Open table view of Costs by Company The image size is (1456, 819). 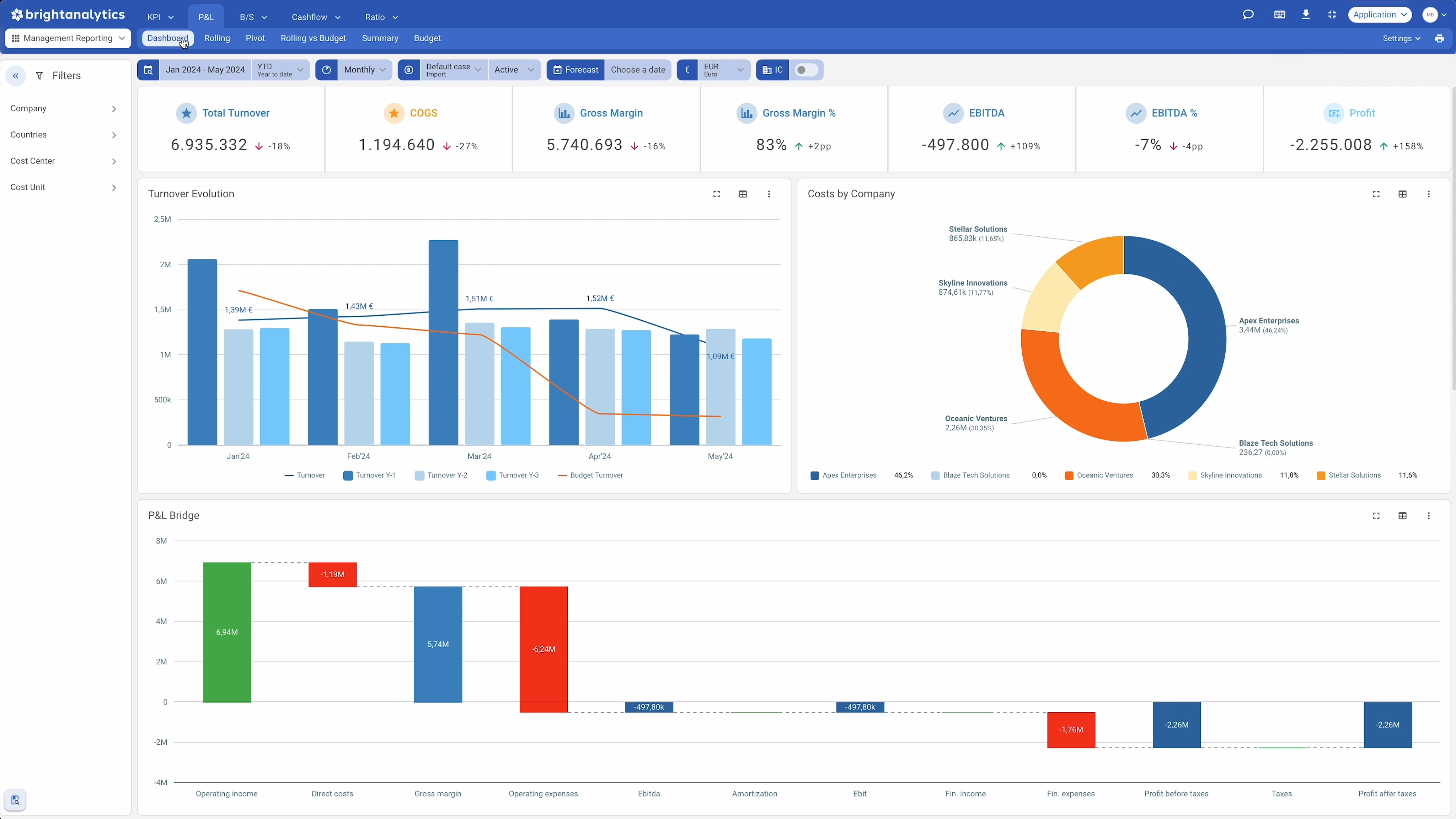pos(1402,194)
